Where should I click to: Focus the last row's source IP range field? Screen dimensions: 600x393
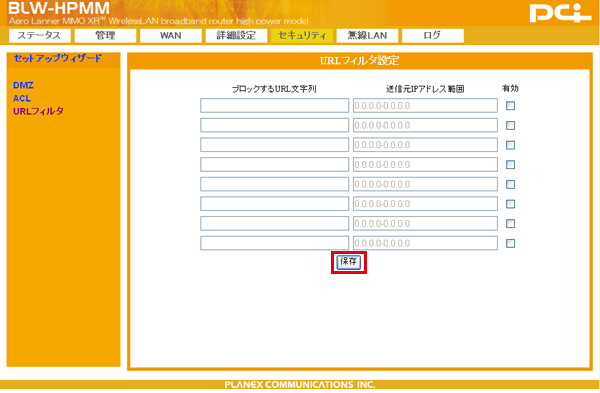point(425,243)
